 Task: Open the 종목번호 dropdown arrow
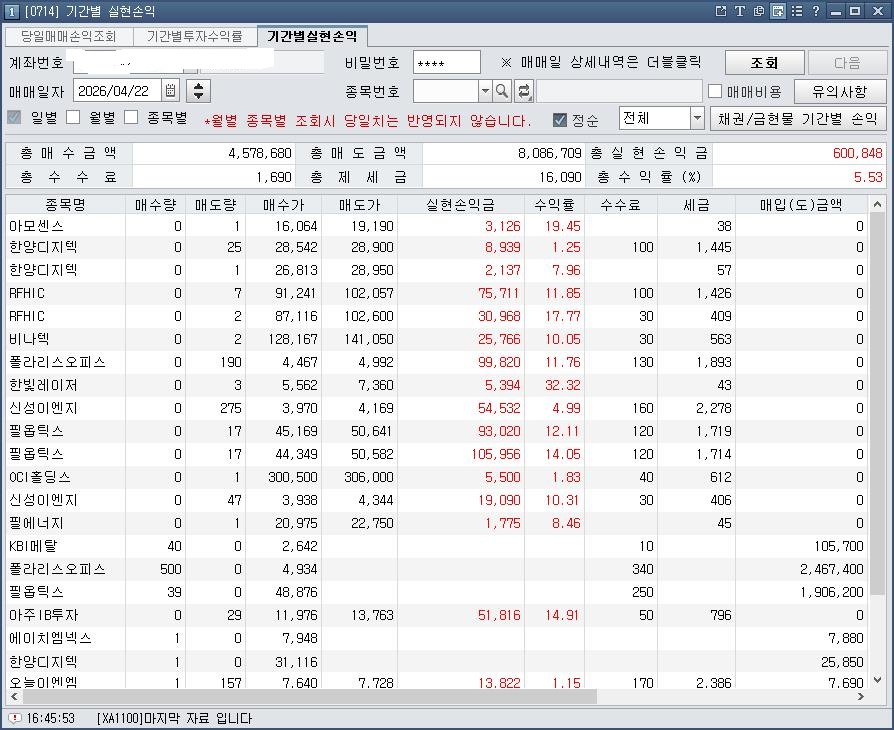485,90
